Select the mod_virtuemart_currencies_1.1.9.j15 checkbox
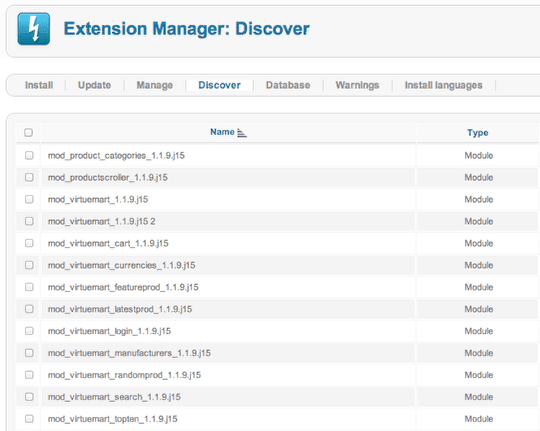This screenshot has height=431, width=540. [x=29, y=265]
